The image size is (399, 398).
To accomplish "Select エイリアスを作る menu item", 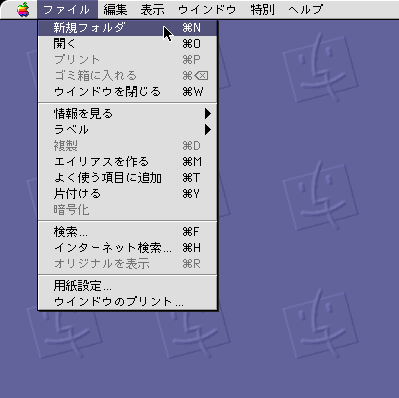I will [x=128, y=162].
